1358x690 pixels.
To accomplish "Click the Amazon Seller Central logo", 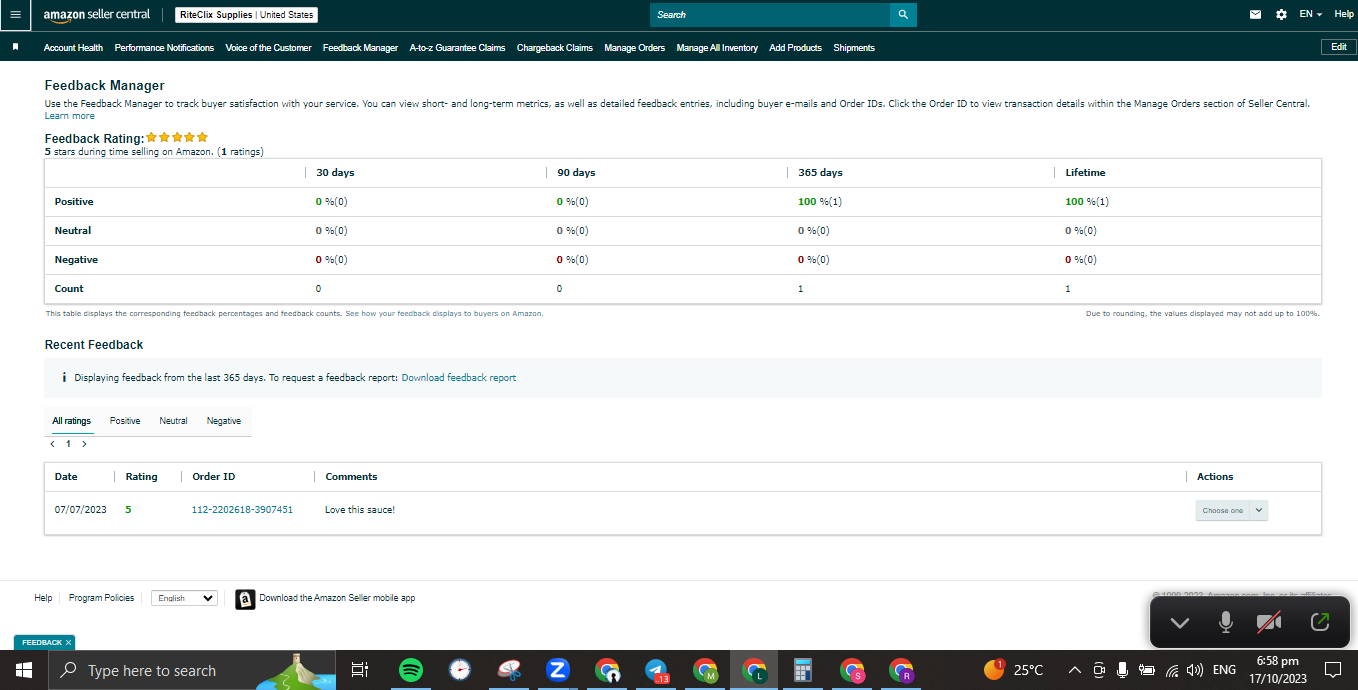I will 97,15.
